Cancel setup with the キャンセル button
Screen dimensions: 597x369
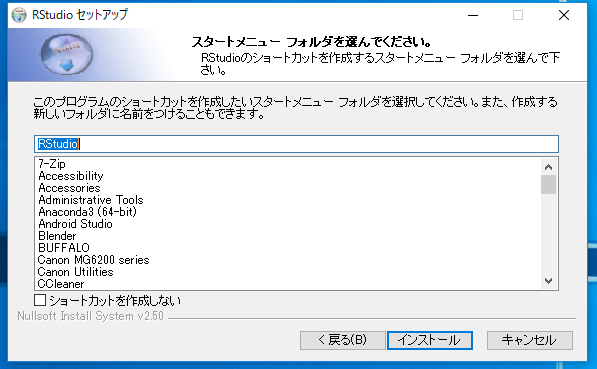[x=530, y=340]
